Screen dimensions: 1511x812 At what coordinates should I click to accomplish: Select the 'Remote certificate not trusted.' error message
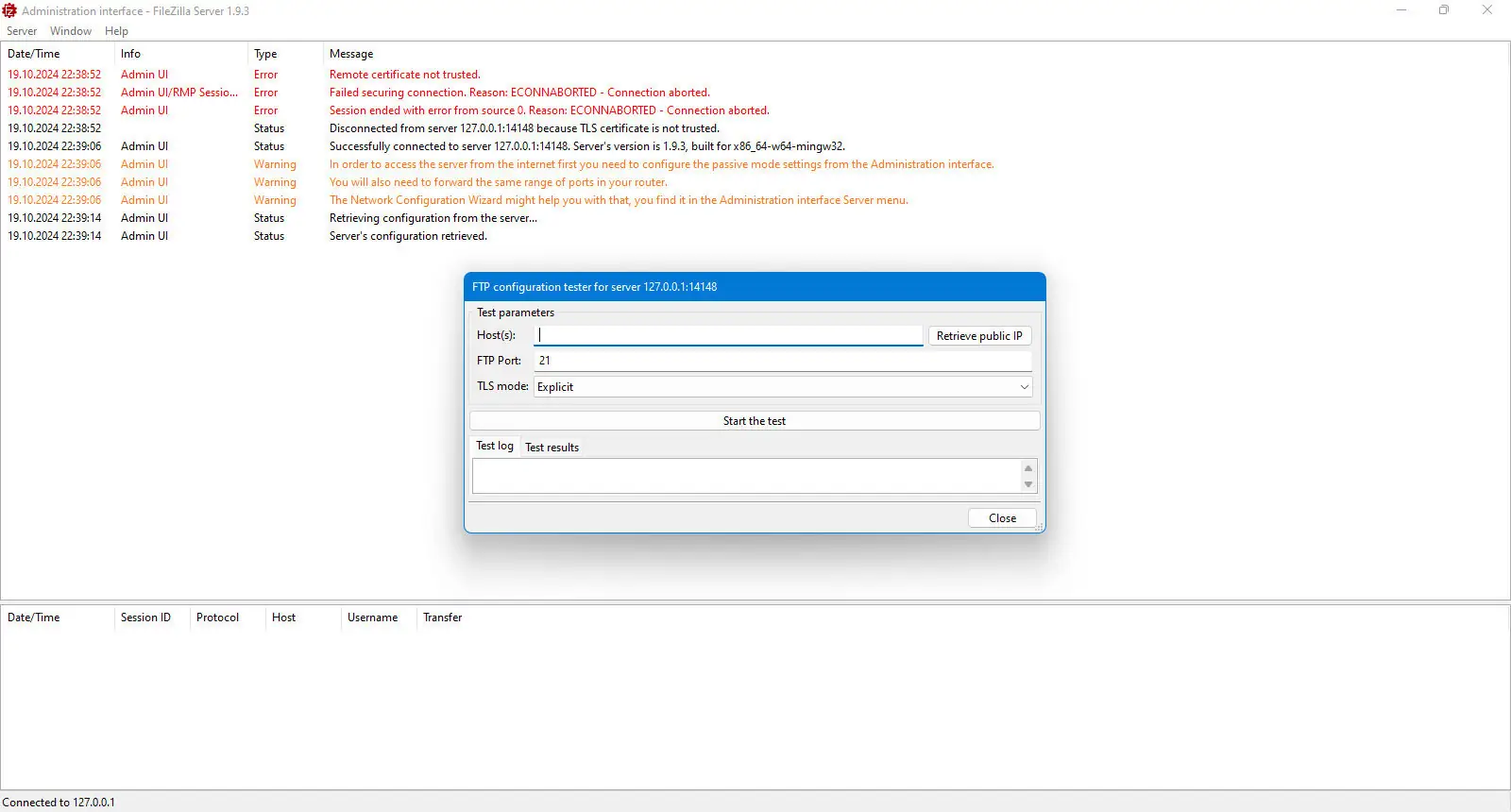[404, 75]
